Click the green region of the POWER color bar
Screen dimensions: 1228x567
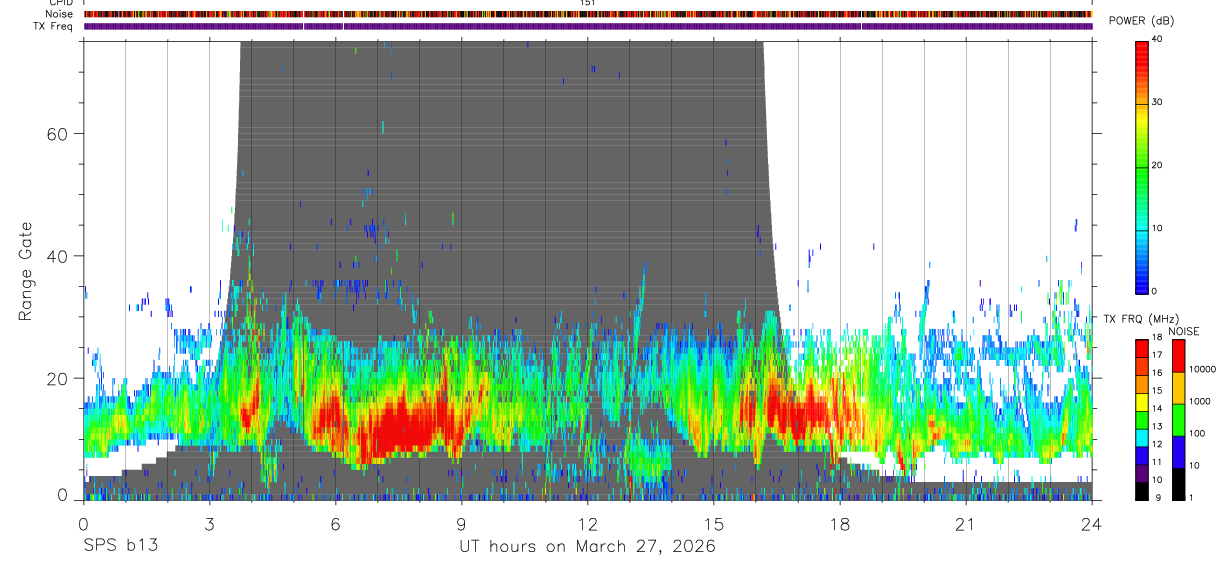point(1142,175)
